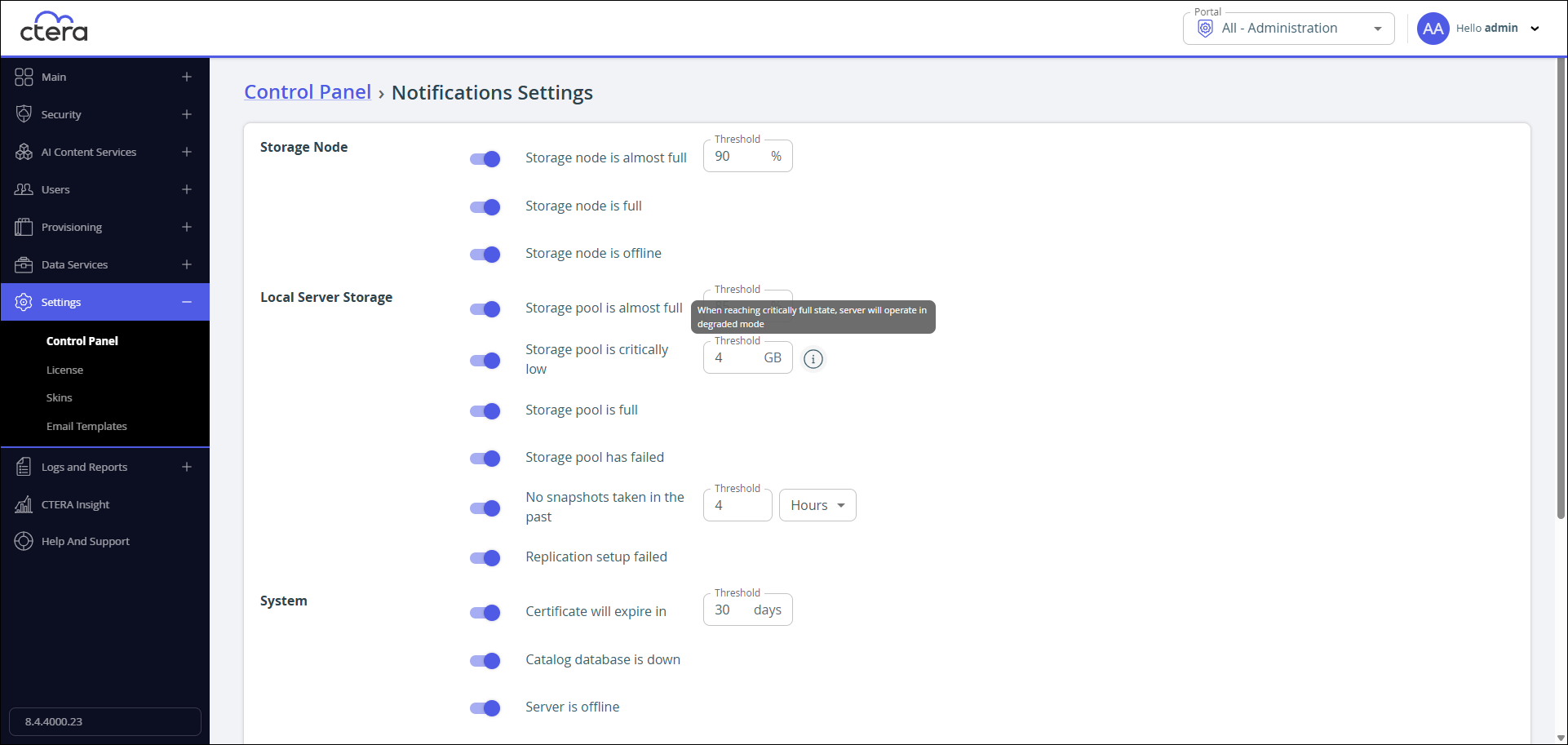This screenshot has height=745, width=1568.
Task: Toggle Storage pool is critically low
Action: pos(485,361)
